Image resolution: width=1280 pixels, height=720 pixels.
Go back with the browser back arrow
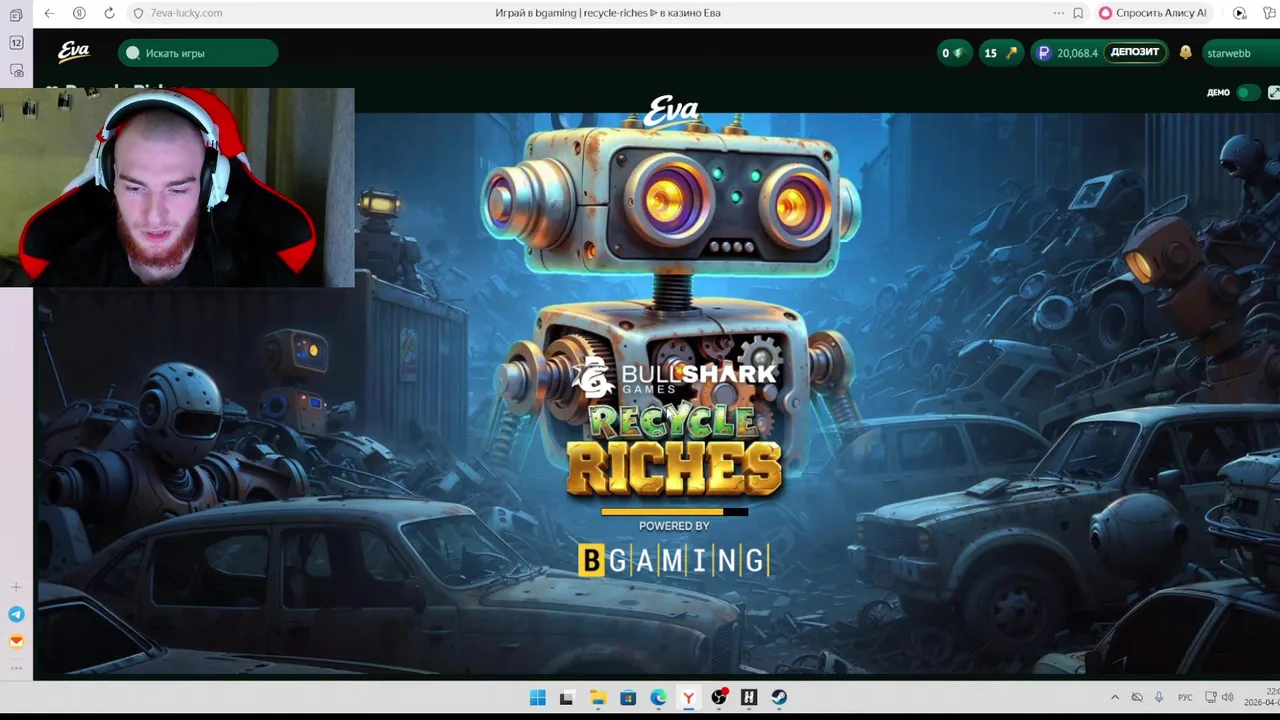point(49,13)
